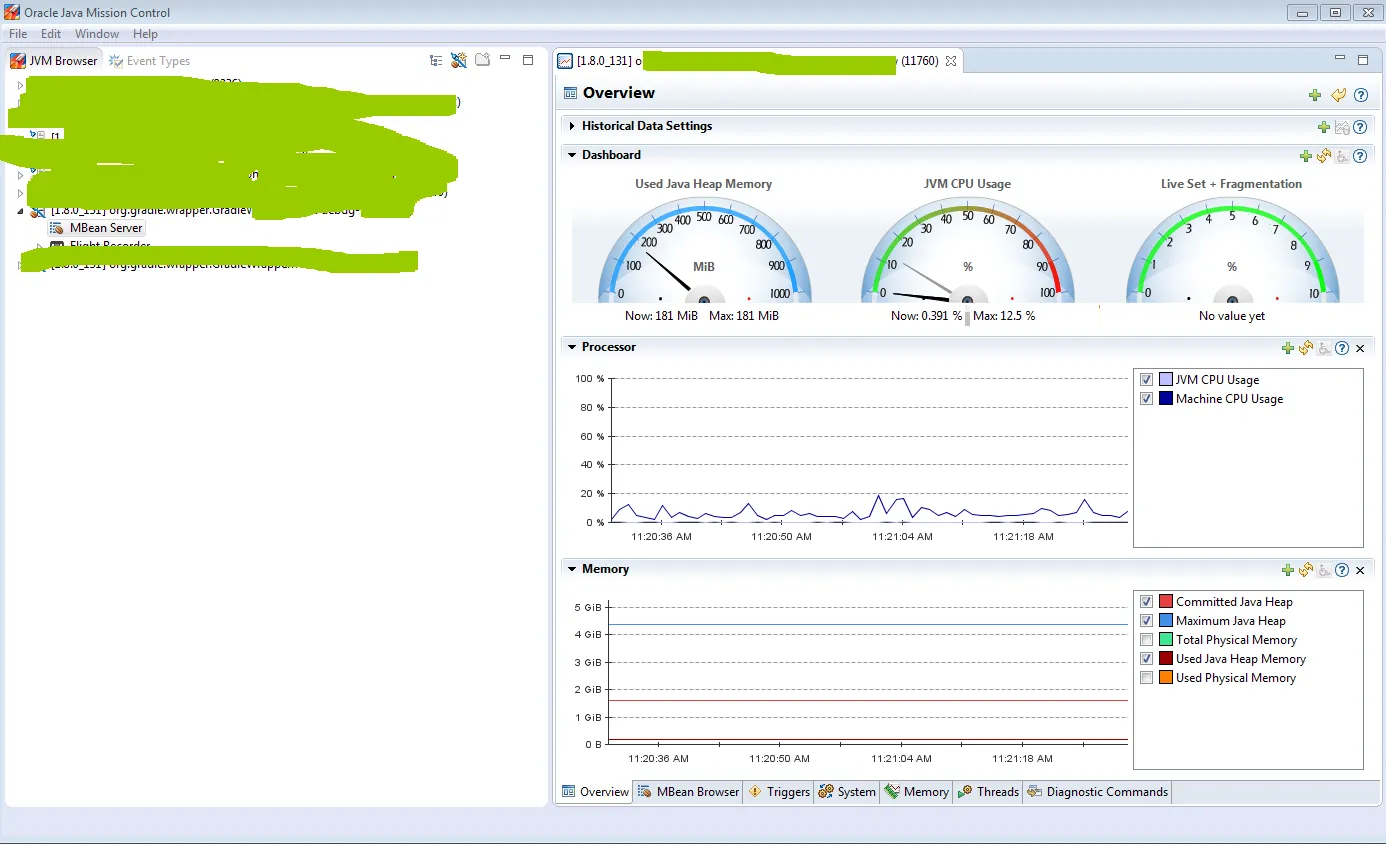Viewport: 1386px width, 844px height.
Task: Click the JVM CPU Usage dial
Action: 967,250
